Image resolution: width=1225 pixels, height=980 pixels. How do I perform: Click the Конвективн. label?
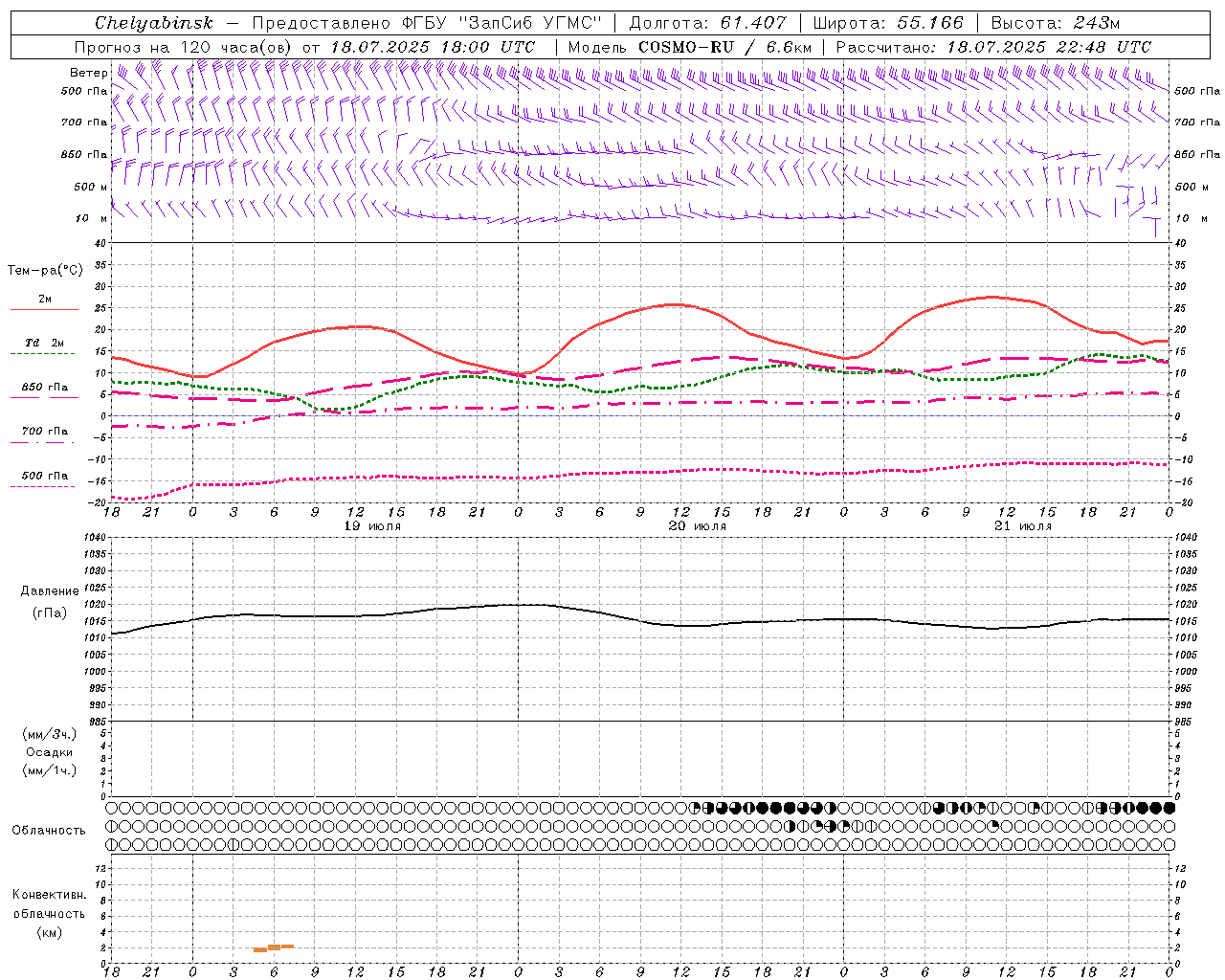click(49, 895)
